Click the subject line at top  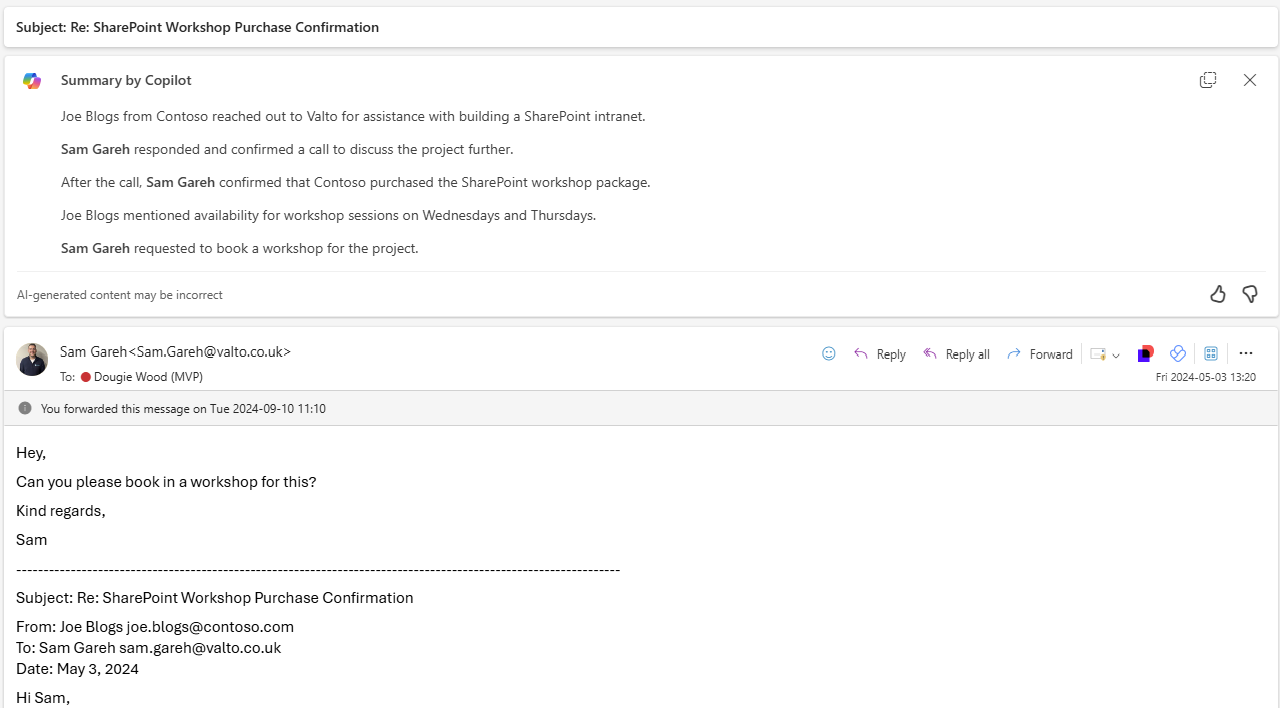pos(197,27)
